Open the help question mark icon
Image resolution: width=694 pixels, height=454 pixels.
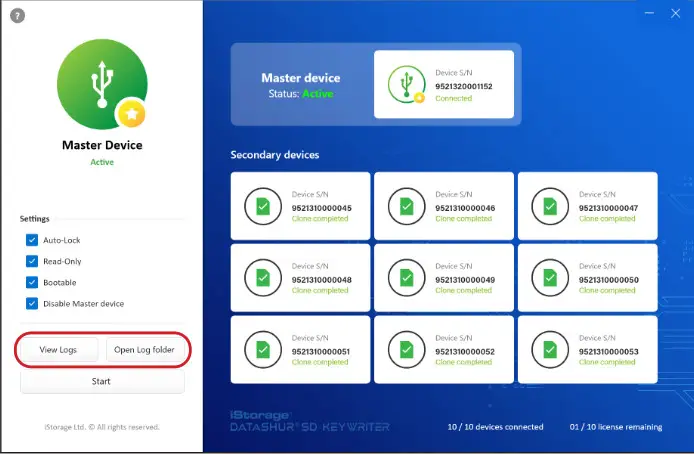tap(17, 16)
